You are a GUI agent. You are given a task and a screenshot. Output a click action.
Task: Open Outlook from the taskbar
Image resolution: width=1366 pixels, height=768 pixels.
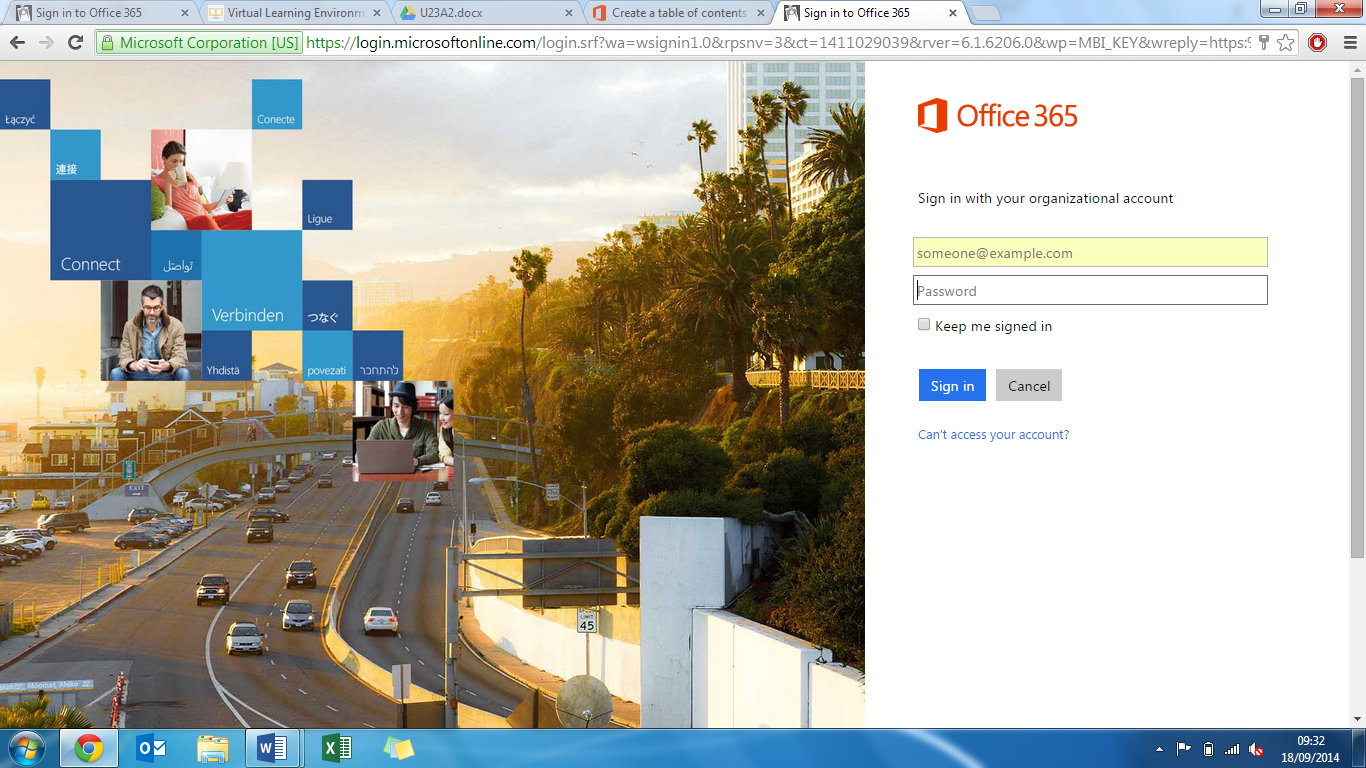[x=152, y=748]
